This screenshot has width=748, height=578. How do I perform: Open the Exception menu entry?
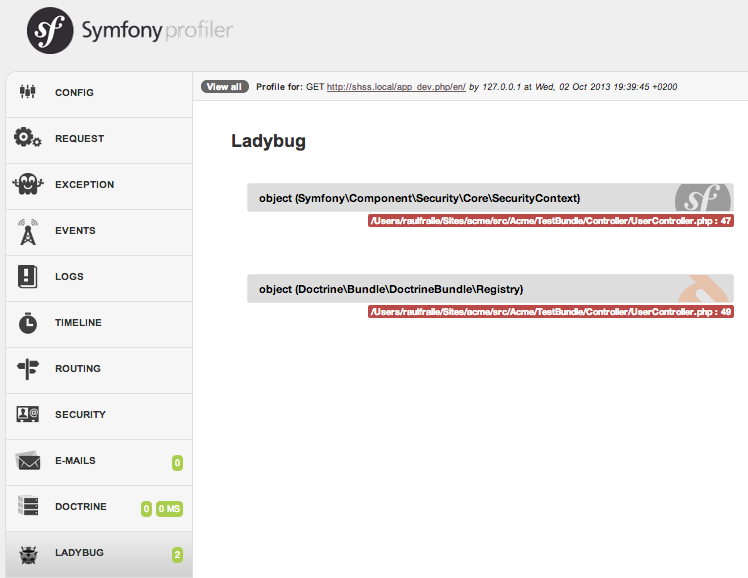tap(99, 186)
